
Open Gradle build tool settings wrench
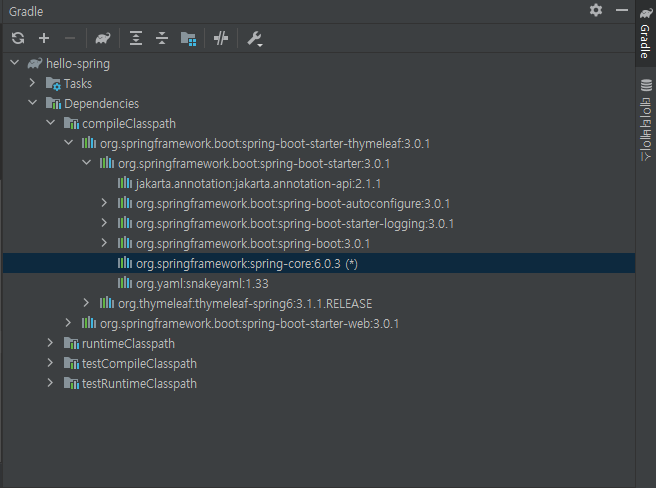254,39
